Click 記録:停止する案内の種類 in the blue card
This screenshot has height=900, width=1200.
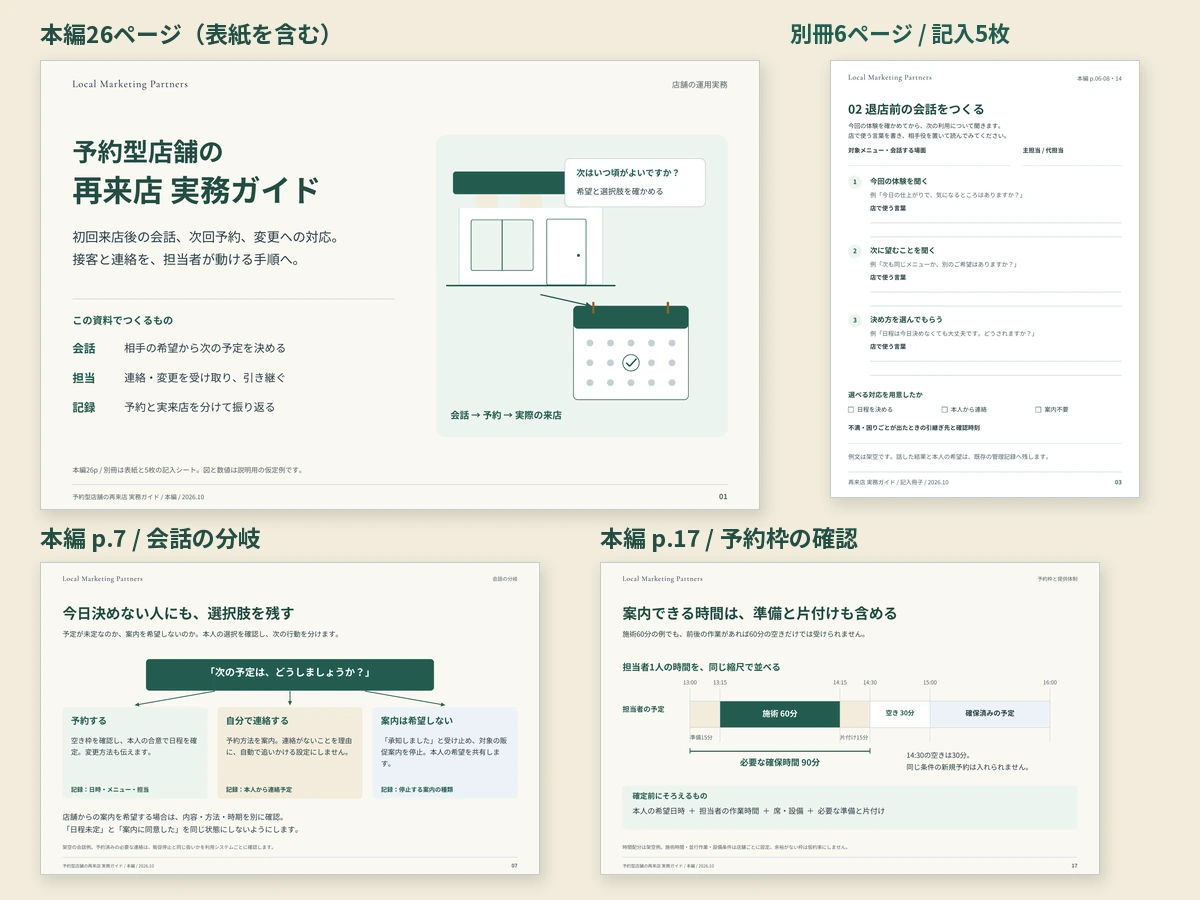[x=417, y=789]
